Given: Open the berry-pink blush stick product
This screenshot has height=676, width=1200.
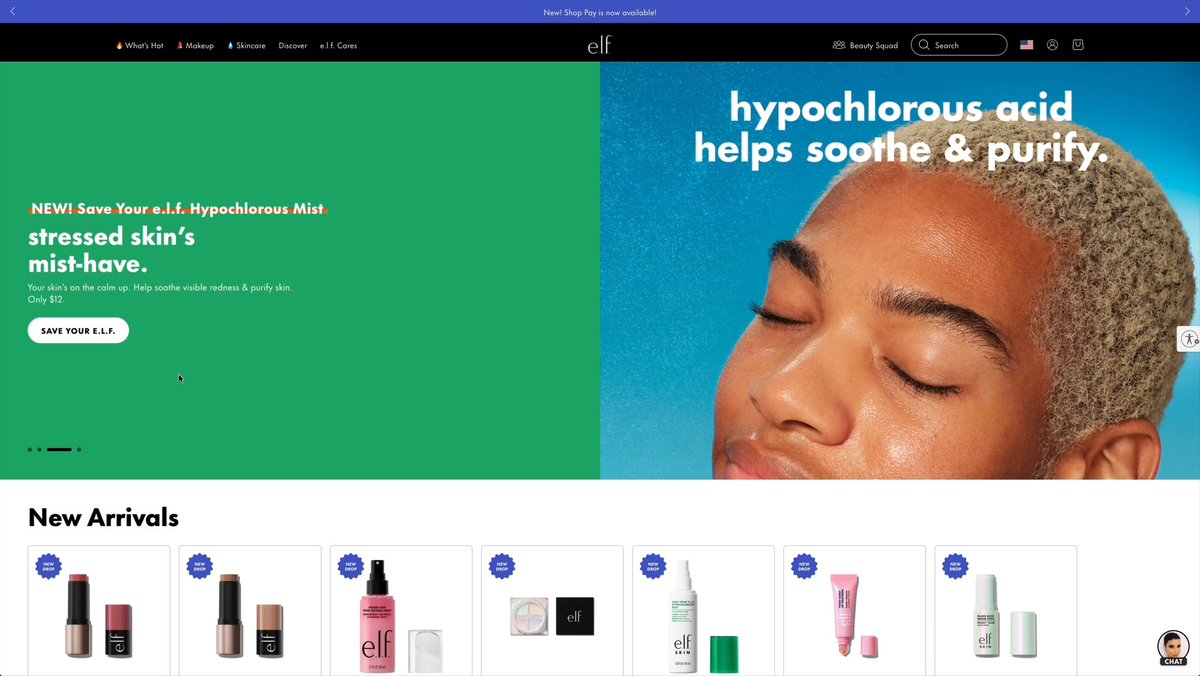Looking at the screenshot, I should coord(99,610).
